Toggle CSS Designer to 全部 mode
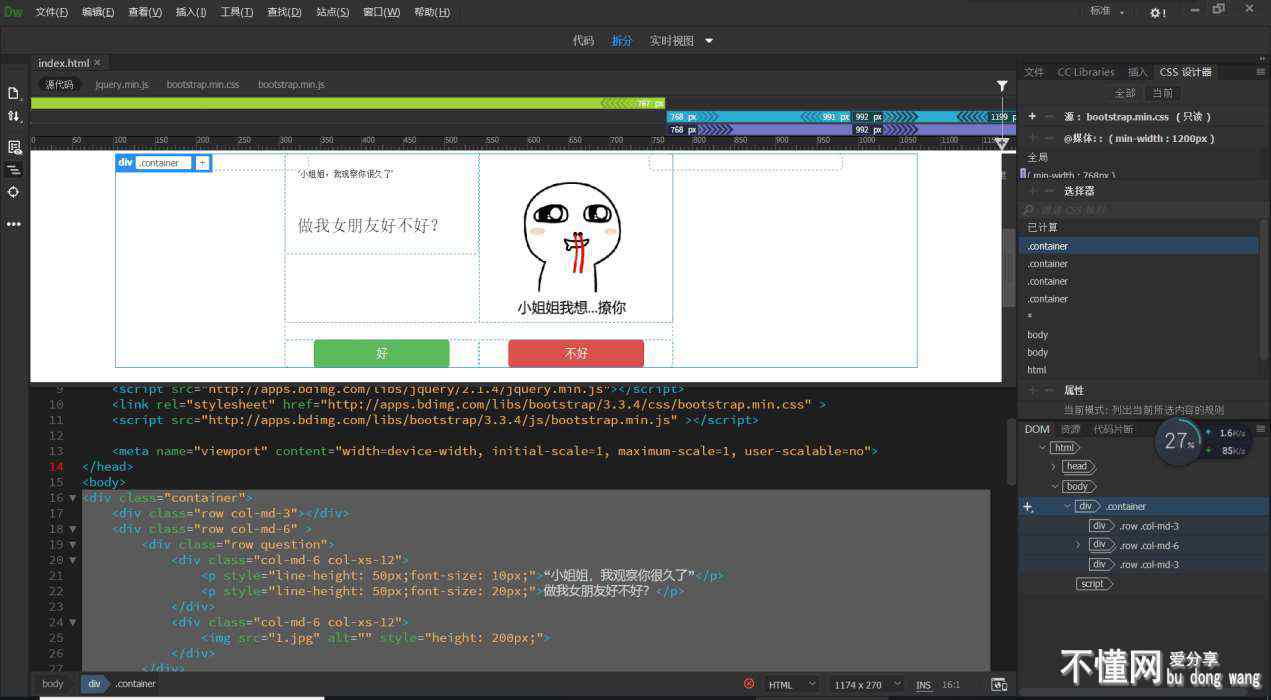This screenshot has height=700, width=1271. click(1125, 93)
